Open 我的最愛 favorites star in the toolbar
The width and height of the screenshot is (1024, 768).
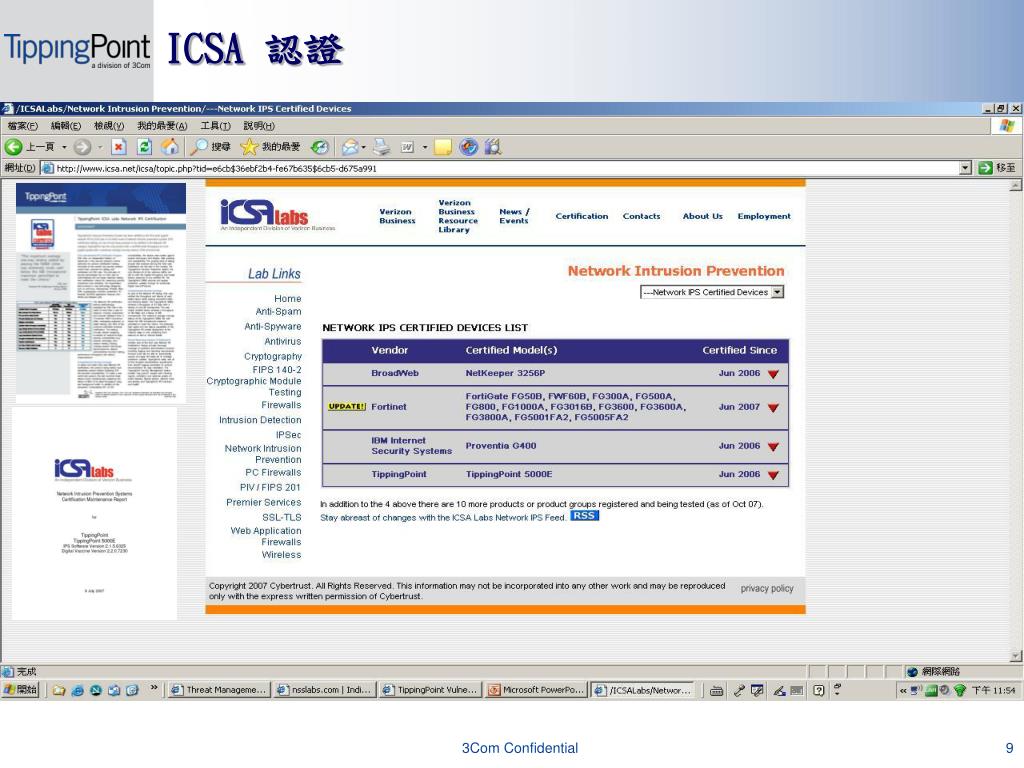[270, 147]
